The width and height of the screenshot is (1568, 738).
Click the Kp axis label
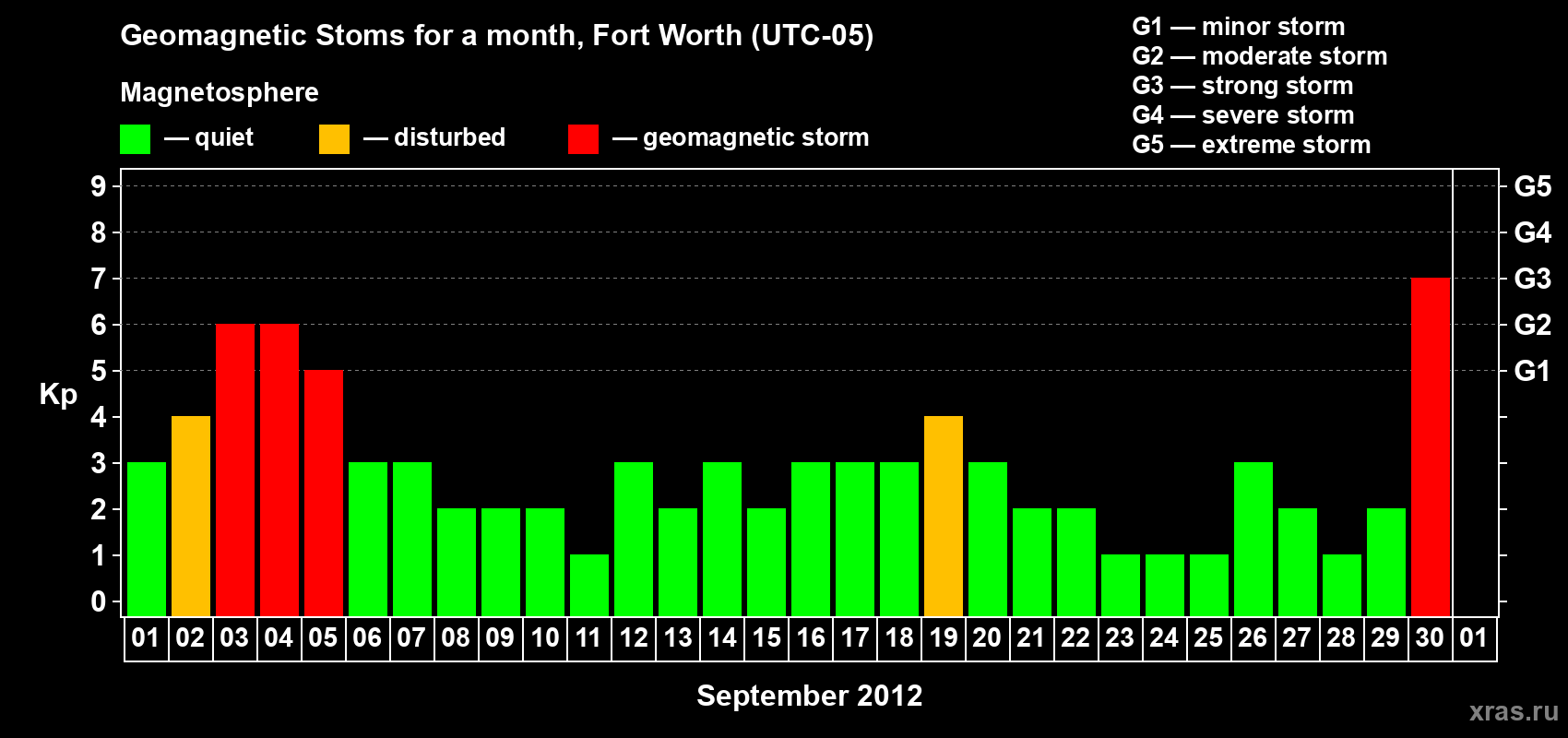click(x=58, y=395)
